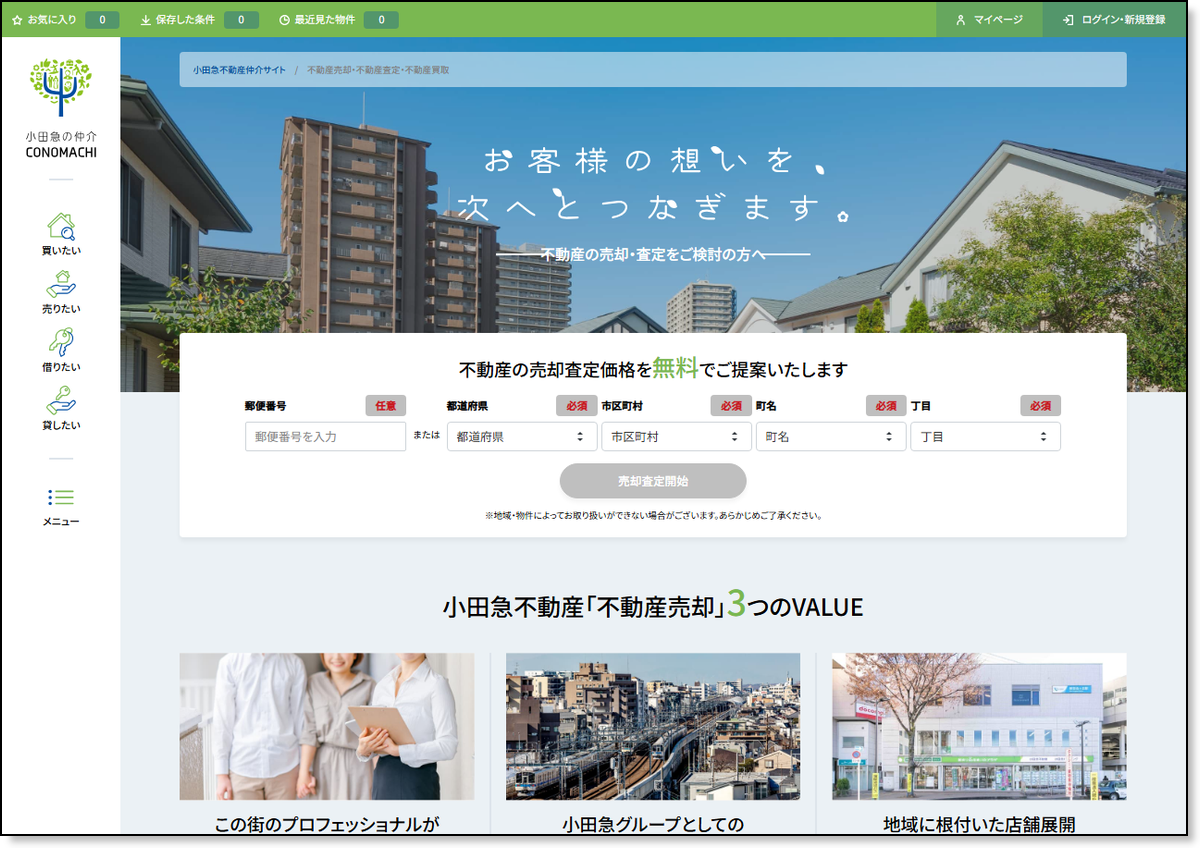Open the メニュー list icon
This screenshot has width=1200, height=848.
61,497
